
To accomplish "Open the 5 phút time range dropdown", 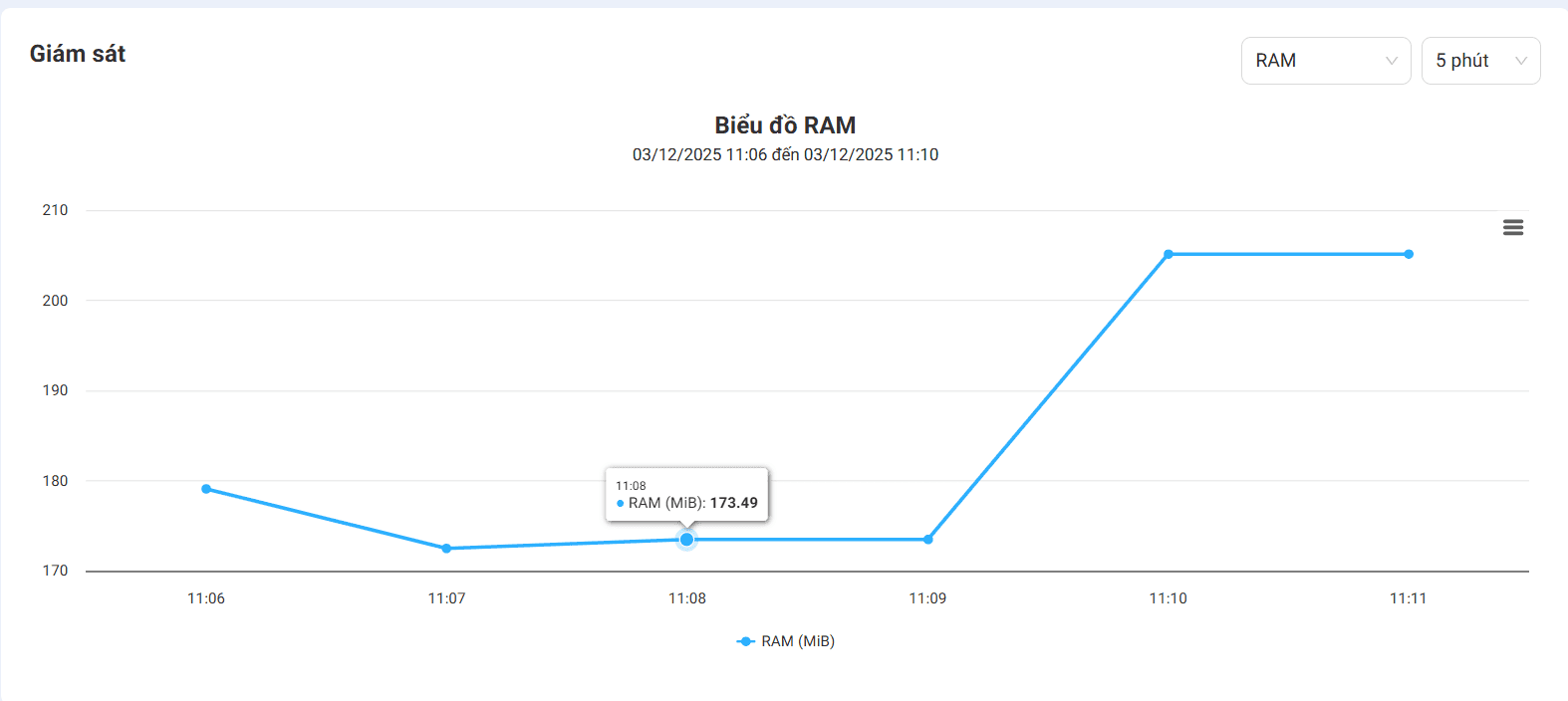I will click(x=1479, y=61).
